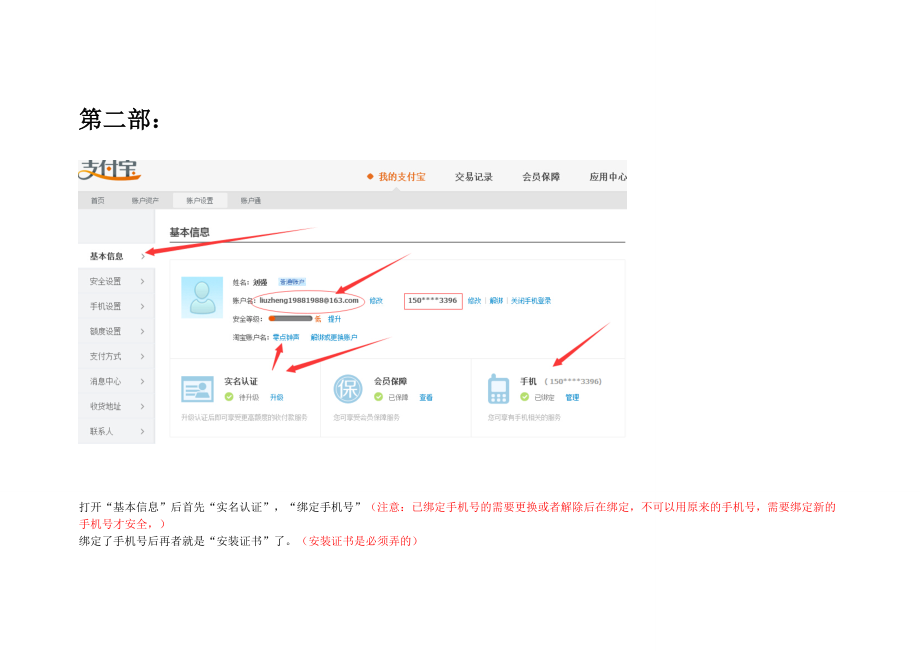Click the mobile phone icon

click(x=498, y=389)
